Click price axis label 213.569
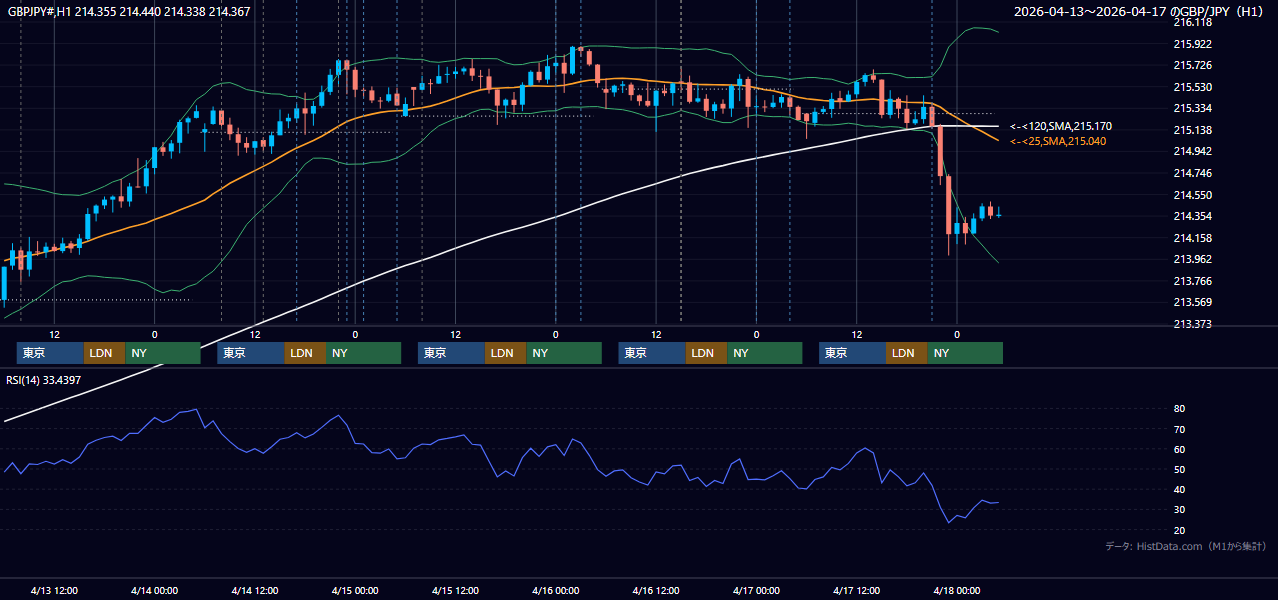1278x600 pixels. [x=1192, y=303]
